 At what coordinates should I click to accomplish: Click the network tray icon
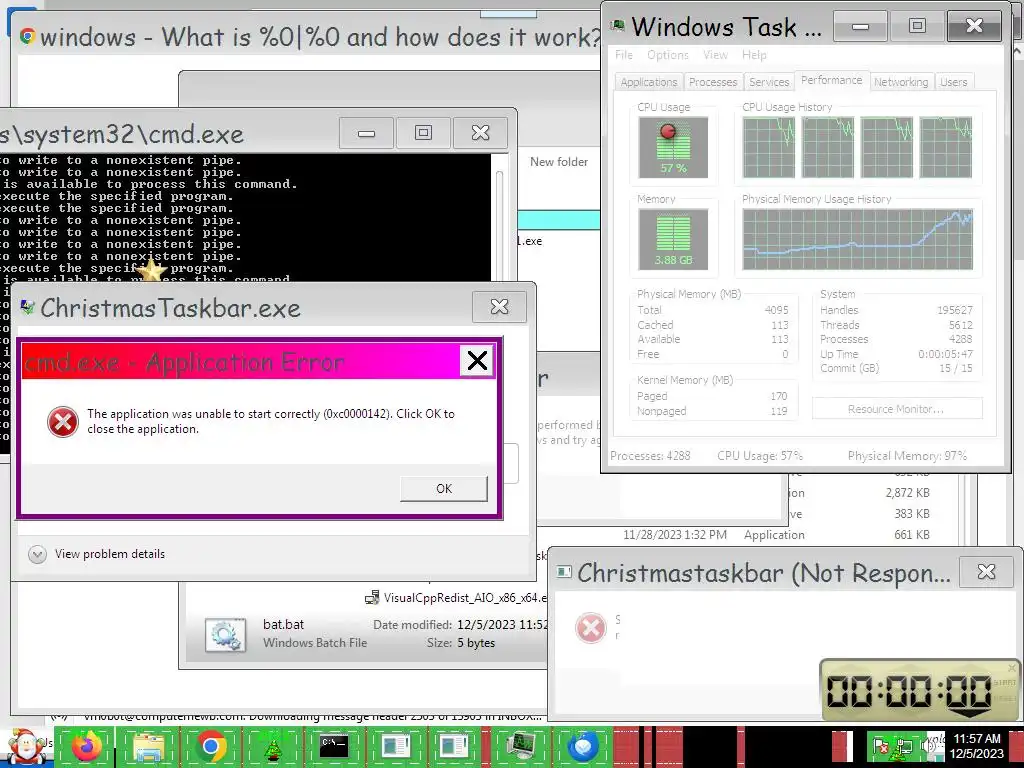coord(904,746)
